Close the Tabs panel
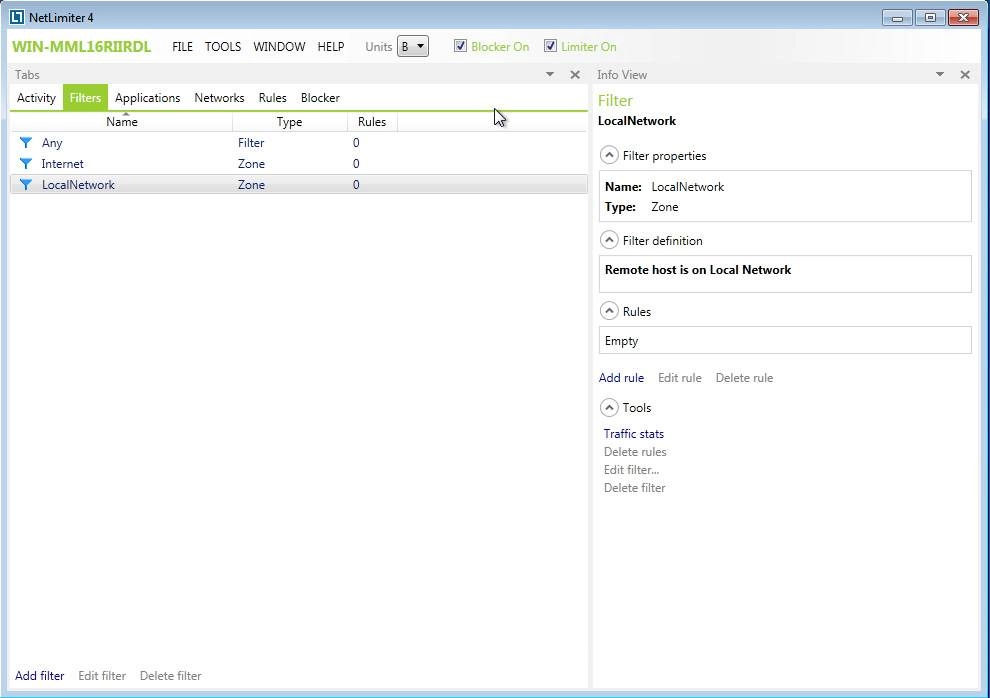This screenshot has height=698, width=990. 575,74
